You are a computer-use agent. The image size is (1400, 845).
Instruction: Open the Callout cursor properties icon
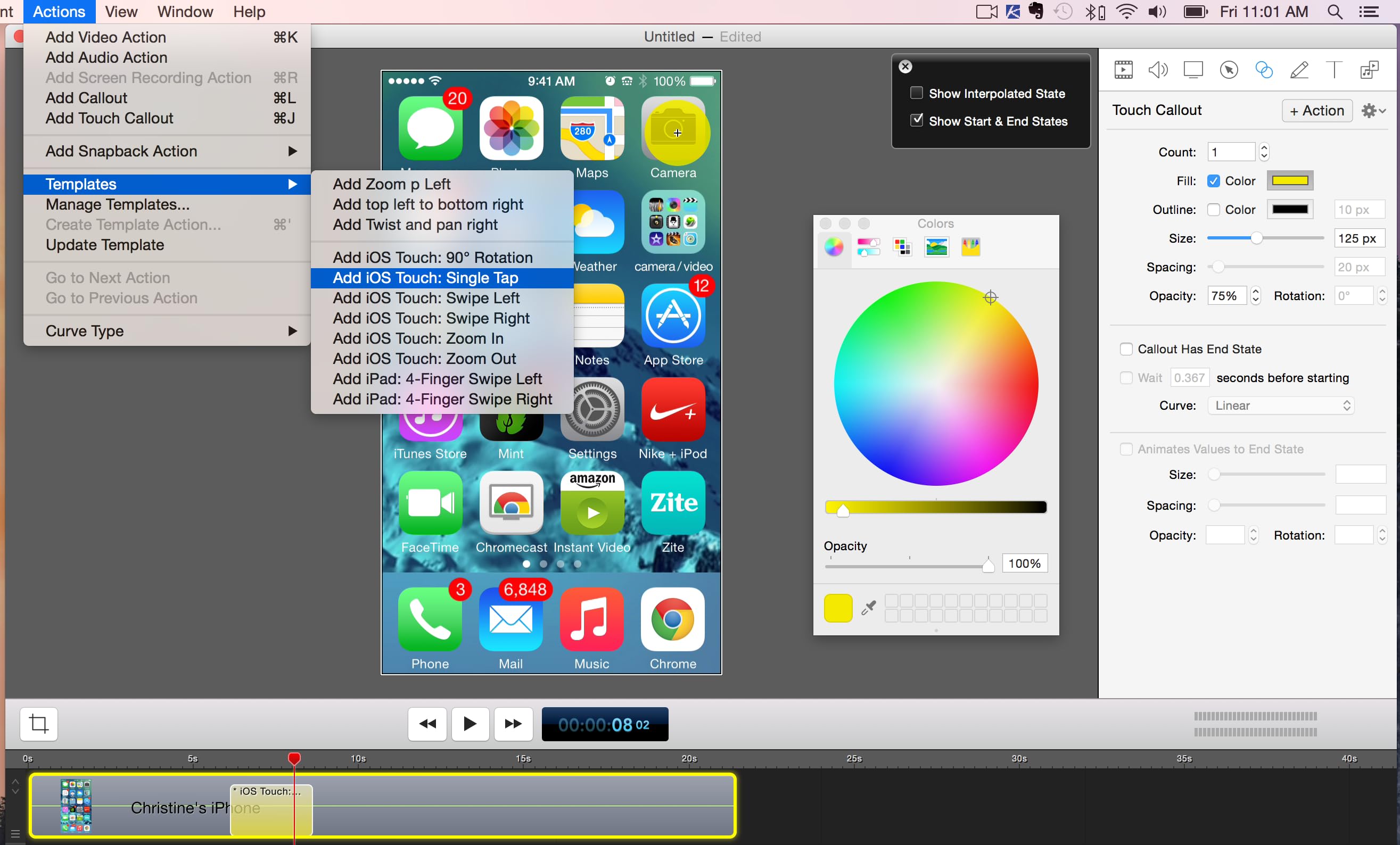tap(1229, 70)
